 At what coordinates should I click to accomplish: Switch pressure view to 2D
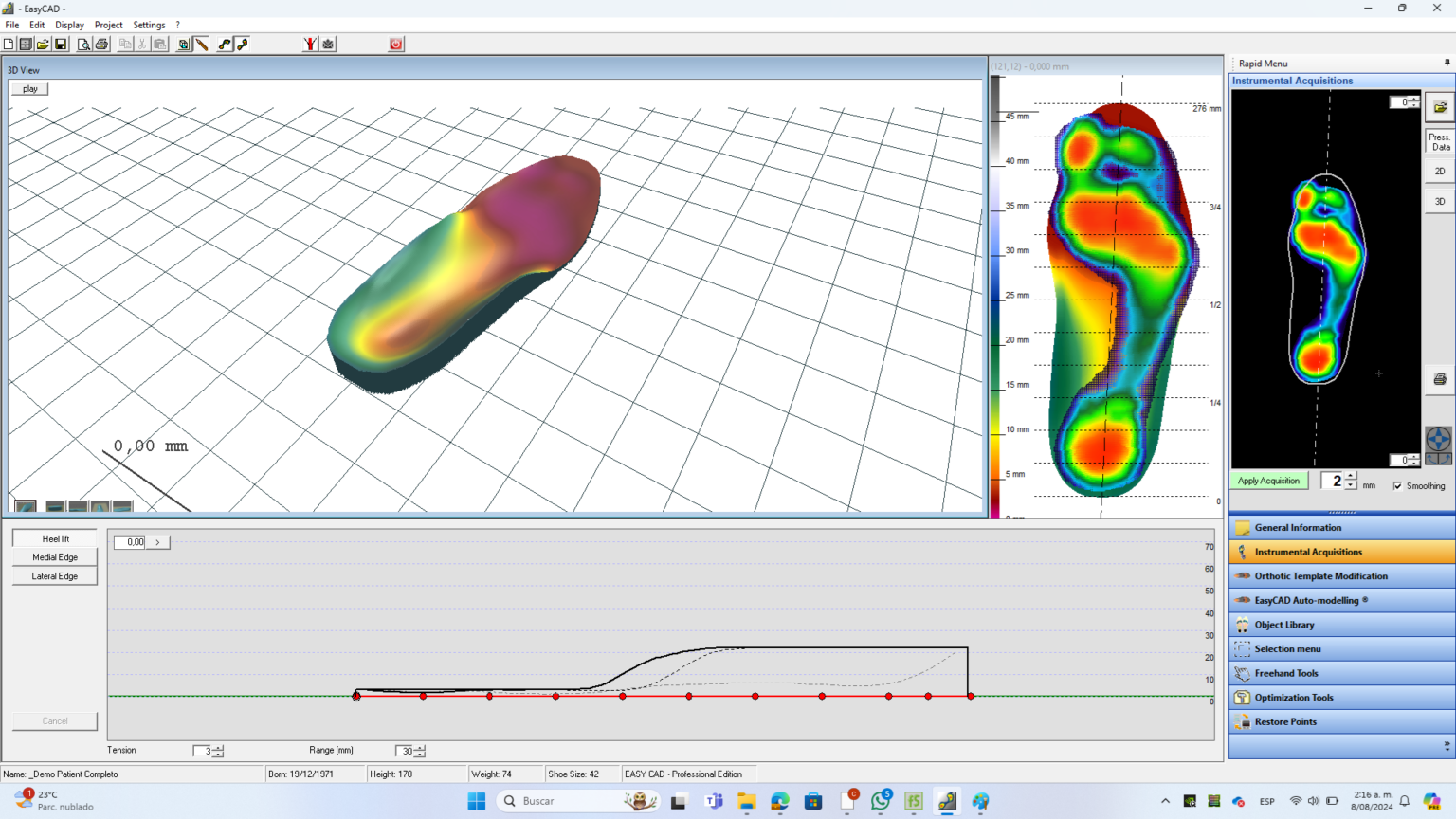[x=1439, y=171]
